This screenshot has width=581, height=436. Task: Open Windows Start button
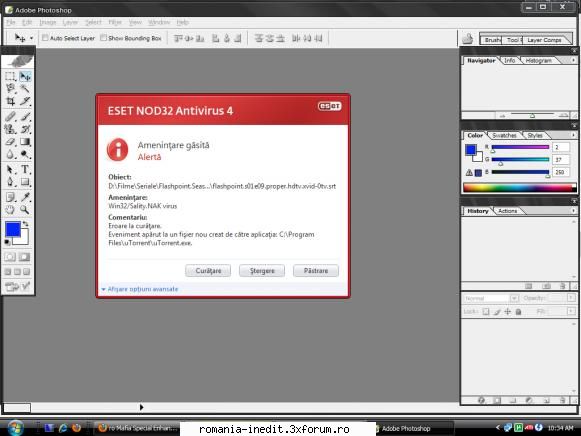coord(16,428)
